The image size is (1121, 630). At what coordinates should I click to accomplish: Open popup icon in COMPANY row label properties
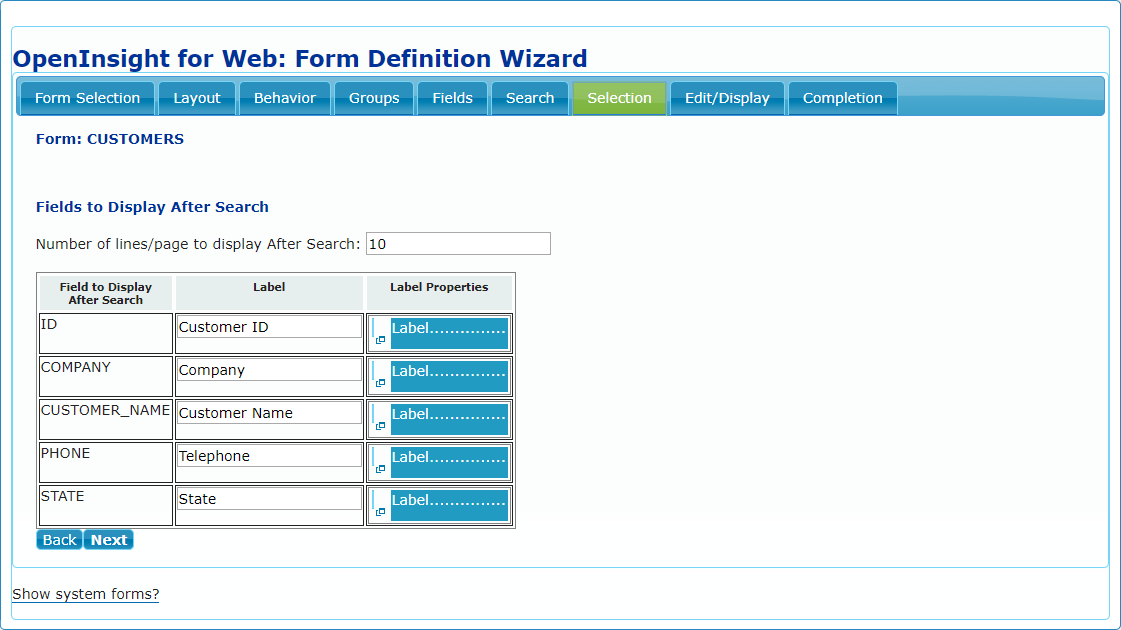[x=380, y=383]
